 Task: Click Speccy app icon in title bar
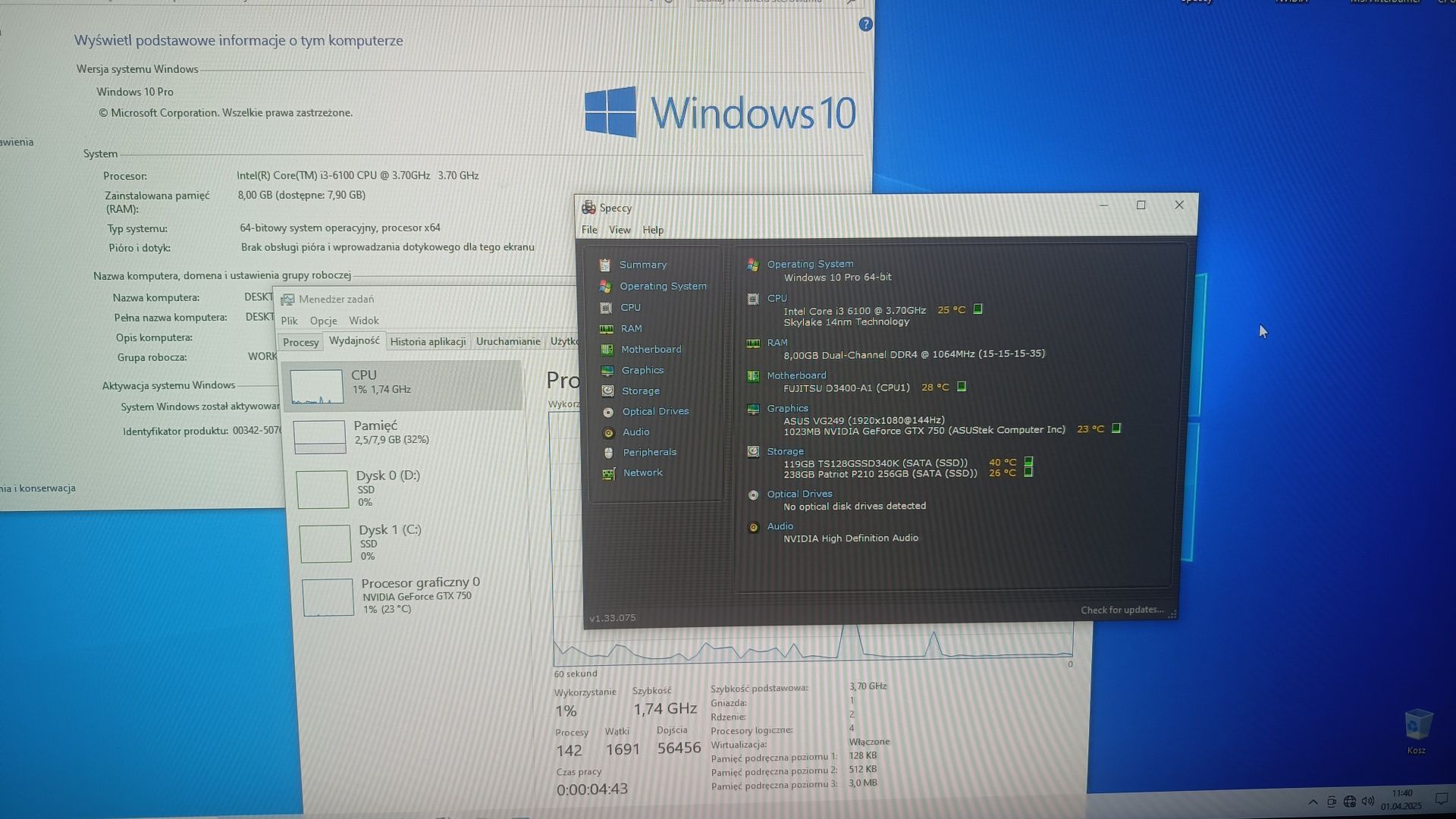[588, 208]
